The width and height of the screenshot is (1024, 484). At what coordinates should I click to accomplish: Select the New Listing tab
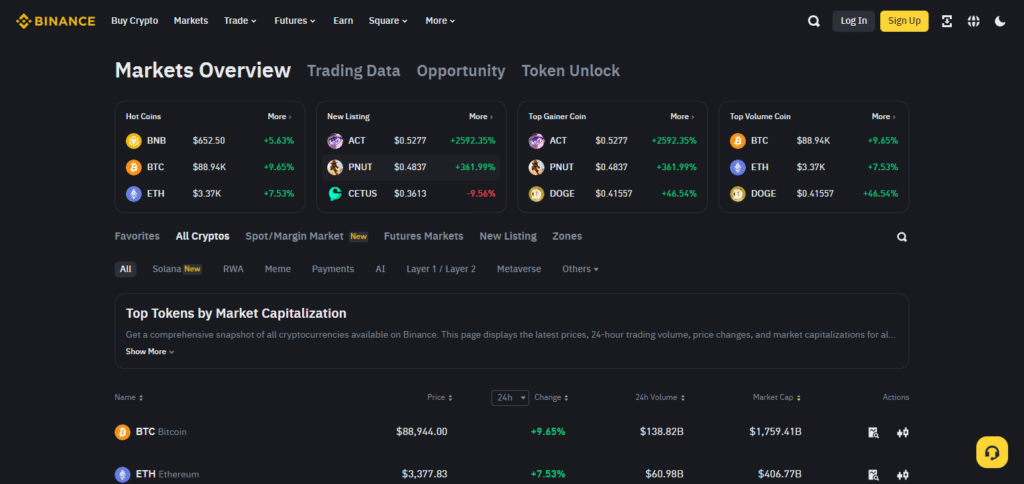click(508, 236)
